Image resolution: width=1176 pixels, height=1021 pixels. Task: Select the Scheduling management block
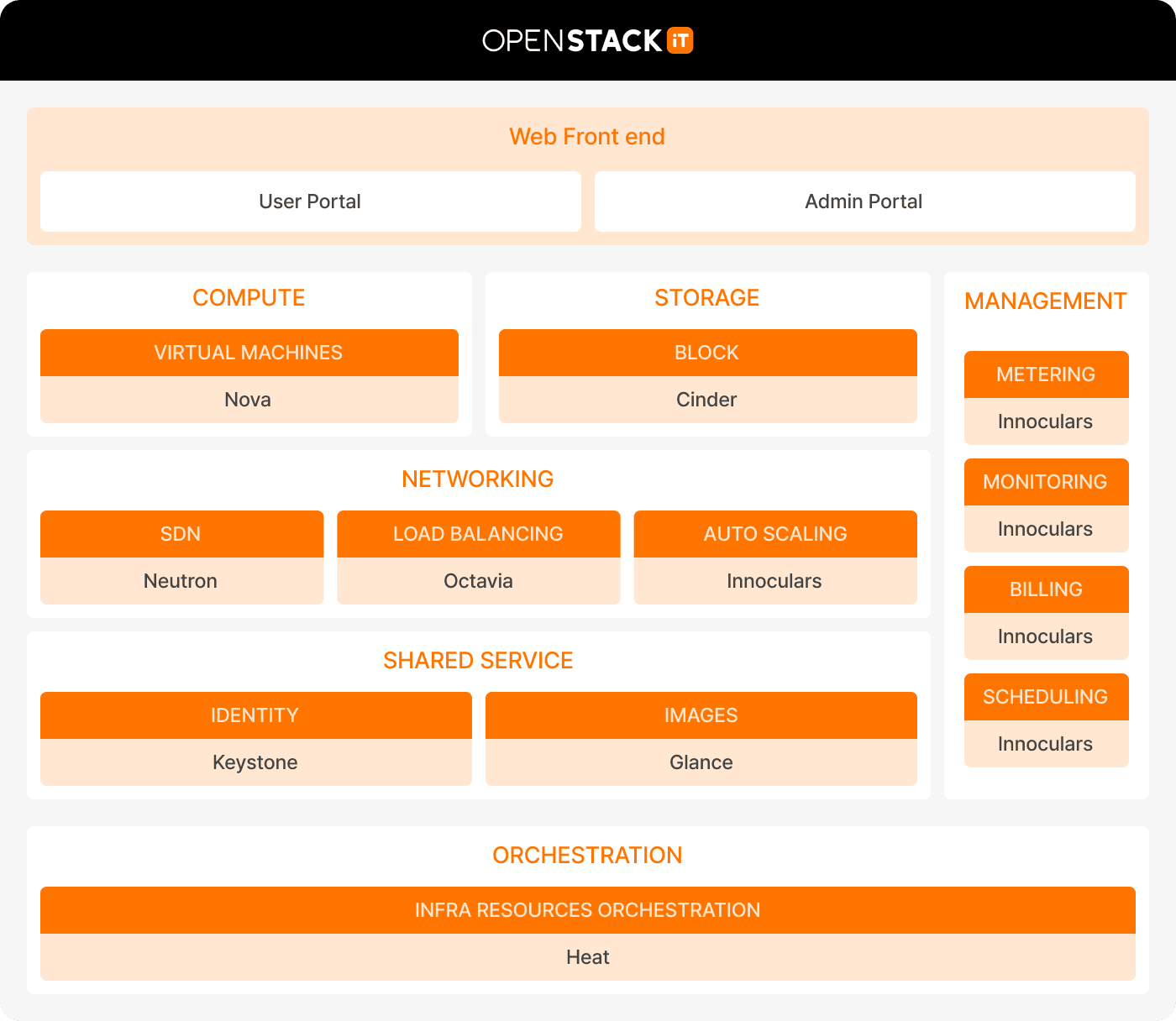pos(1046,697)
